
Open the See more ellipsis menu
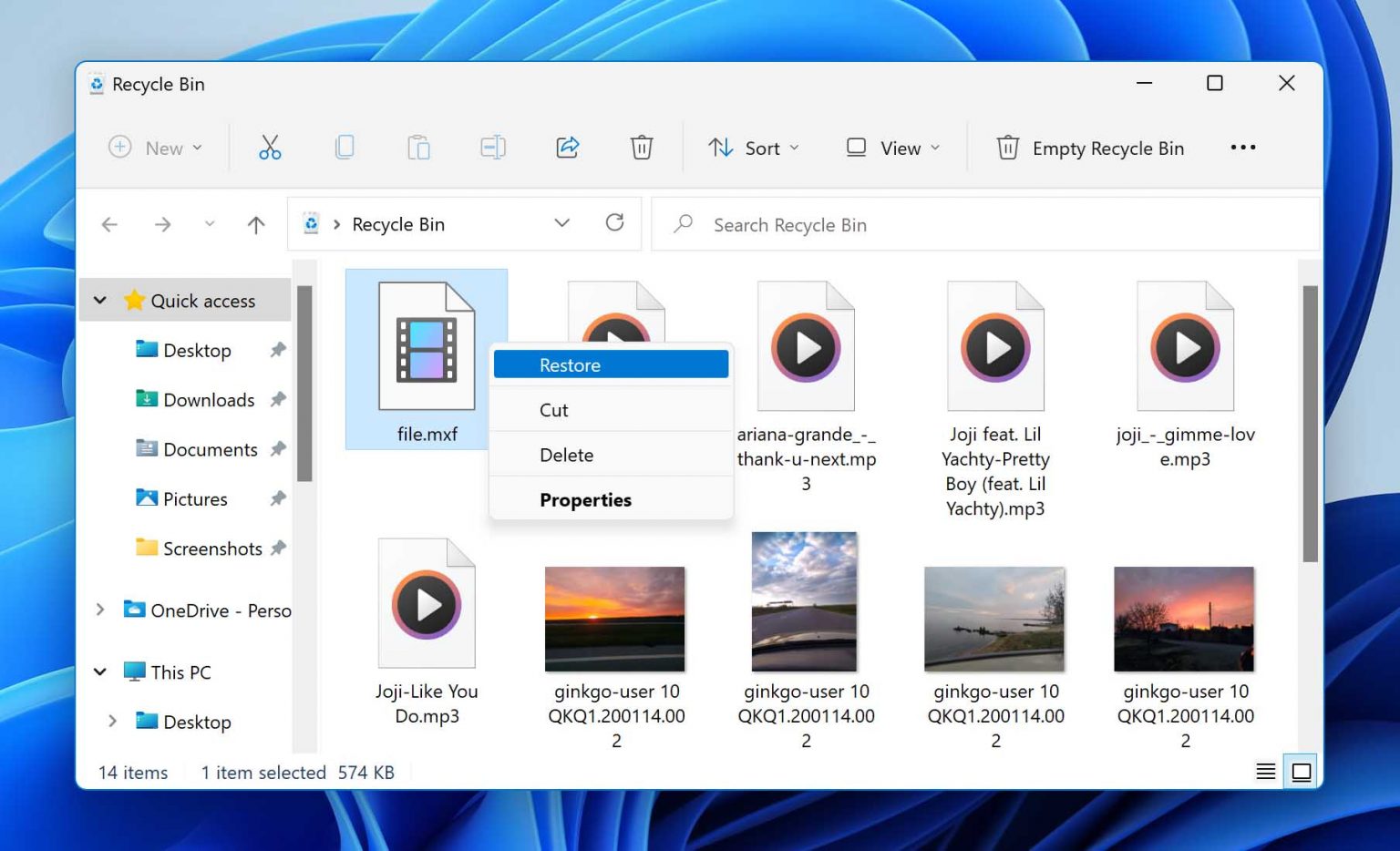(1243, 147)
